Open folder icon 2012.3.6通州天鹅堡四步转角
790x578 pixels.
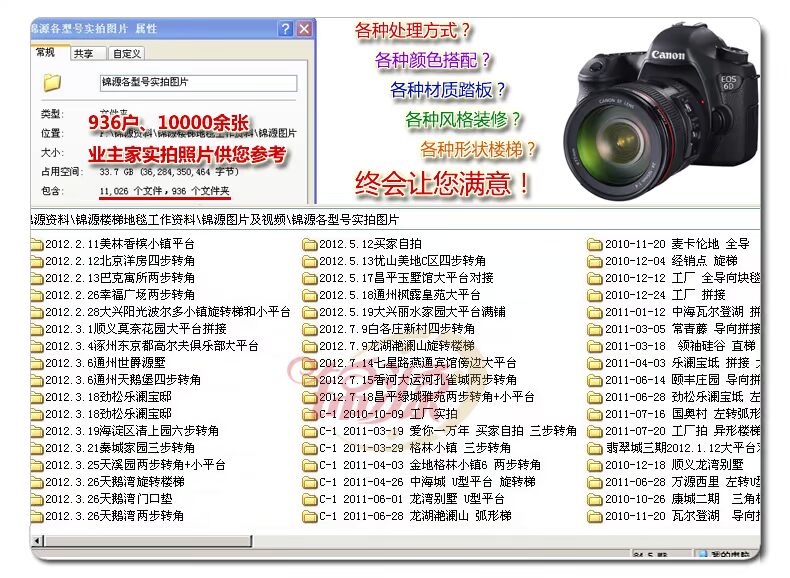tap(37, 381)
